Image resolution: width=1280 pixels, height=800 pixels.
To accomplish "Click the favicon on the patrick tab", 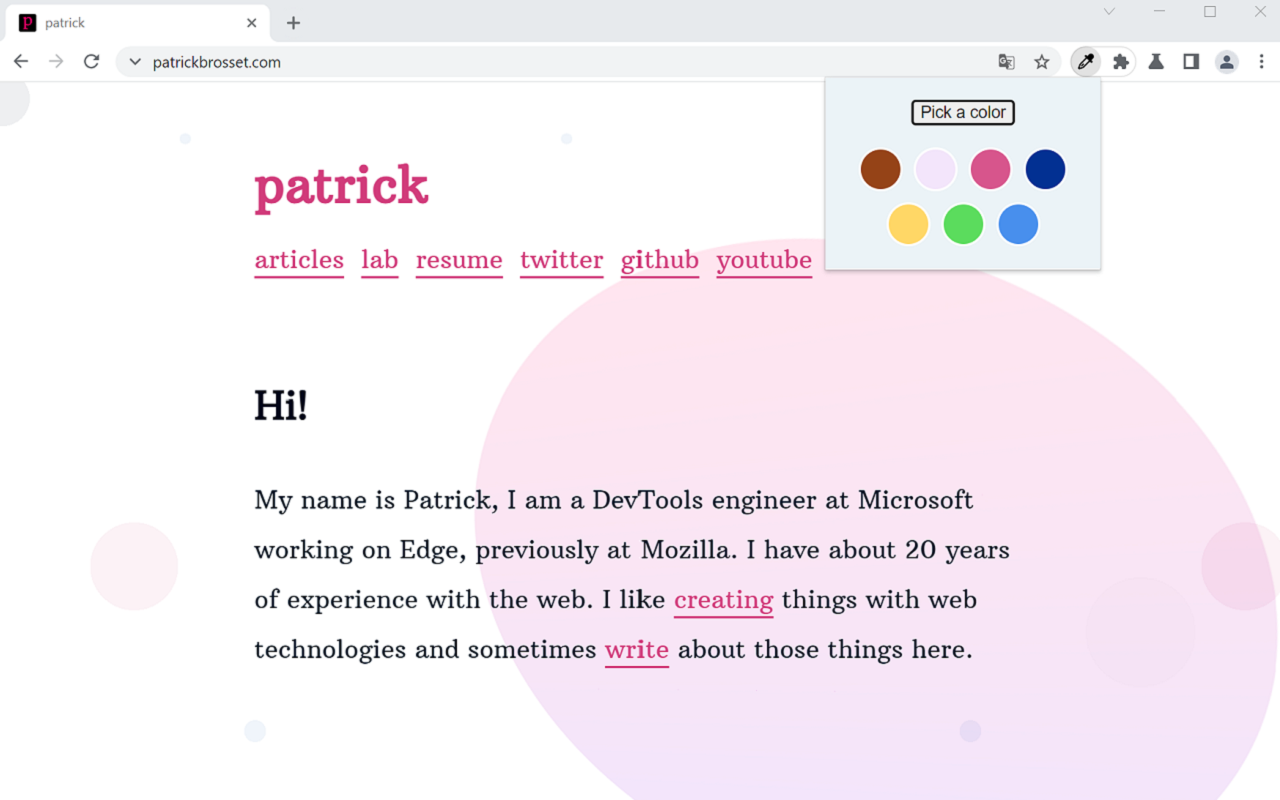I will tap(27, 23).
